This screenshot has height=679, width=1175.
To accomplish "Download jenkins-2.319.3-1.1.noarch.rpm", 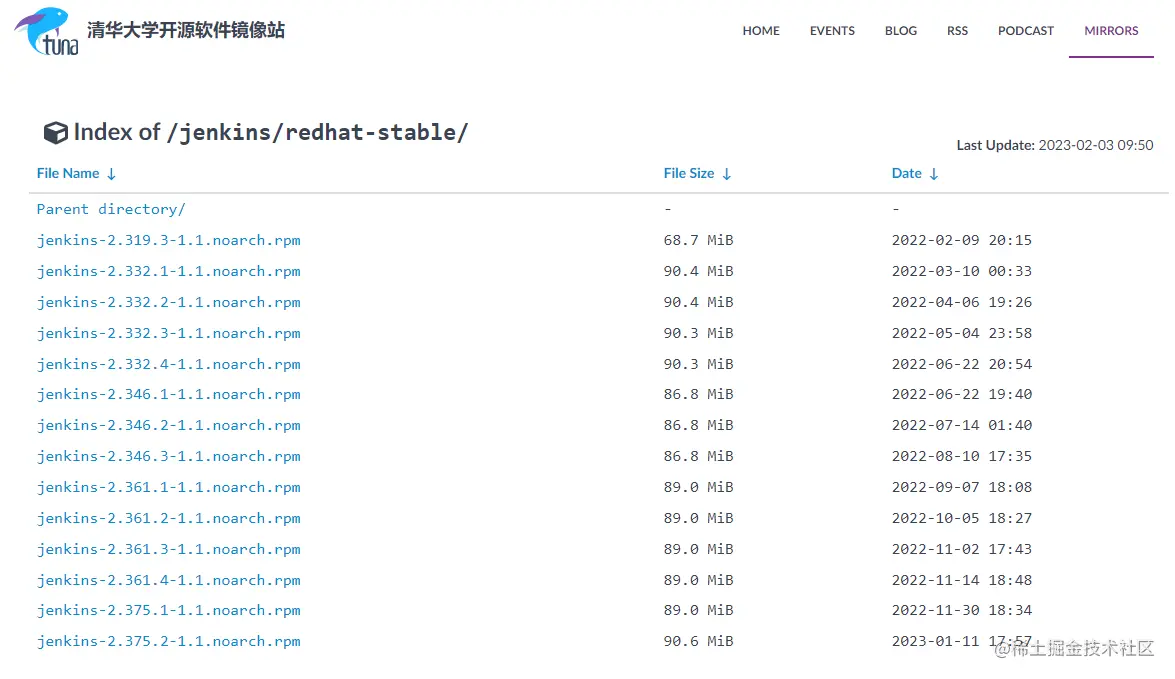I will pyautogui.click(x=169, y=241).
